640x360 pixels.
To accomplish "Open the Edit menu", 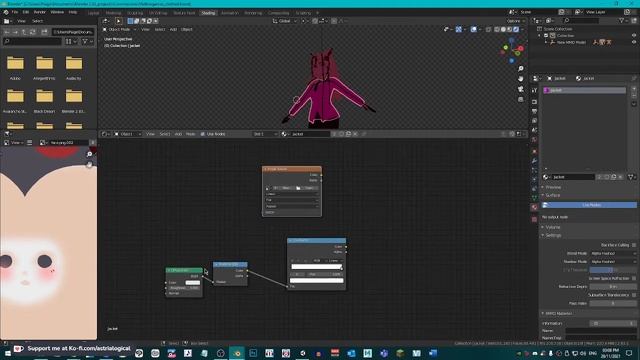I will click(x=26, y=12).
